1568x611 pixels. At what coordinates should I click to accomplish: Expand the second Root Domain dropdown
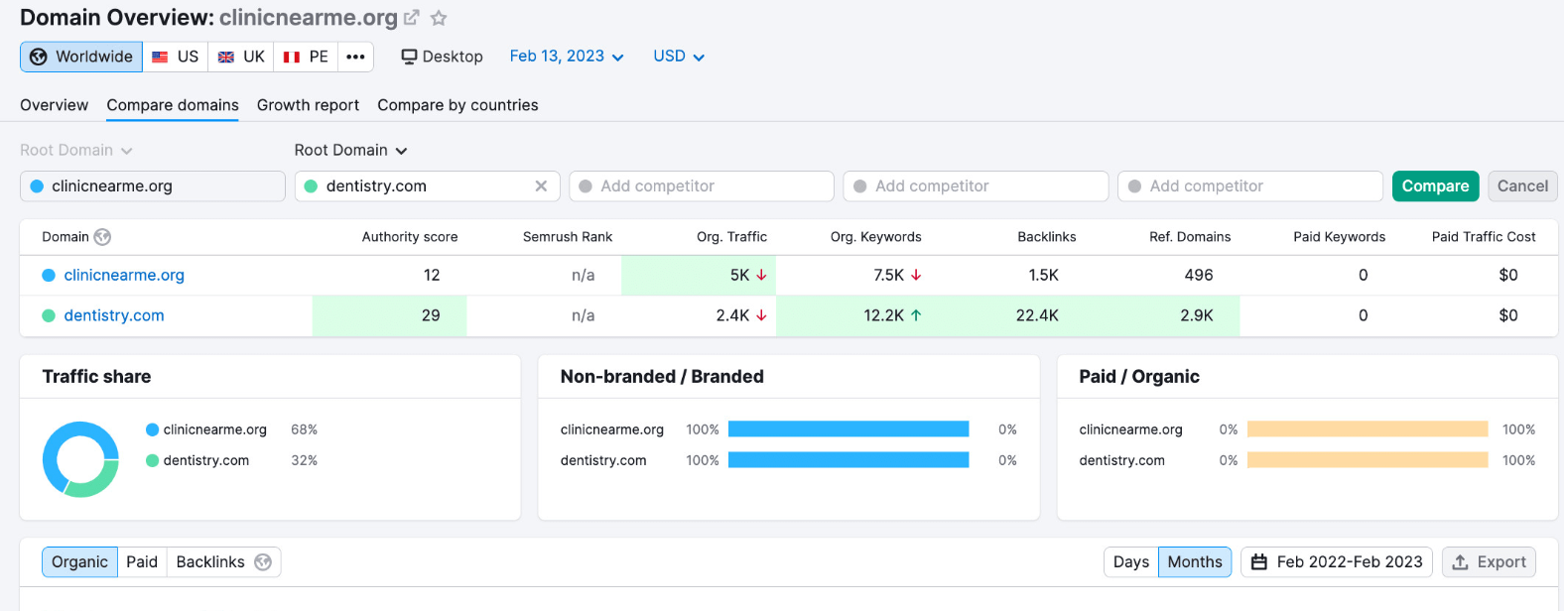pyautogui.click(x=350, y=150)
